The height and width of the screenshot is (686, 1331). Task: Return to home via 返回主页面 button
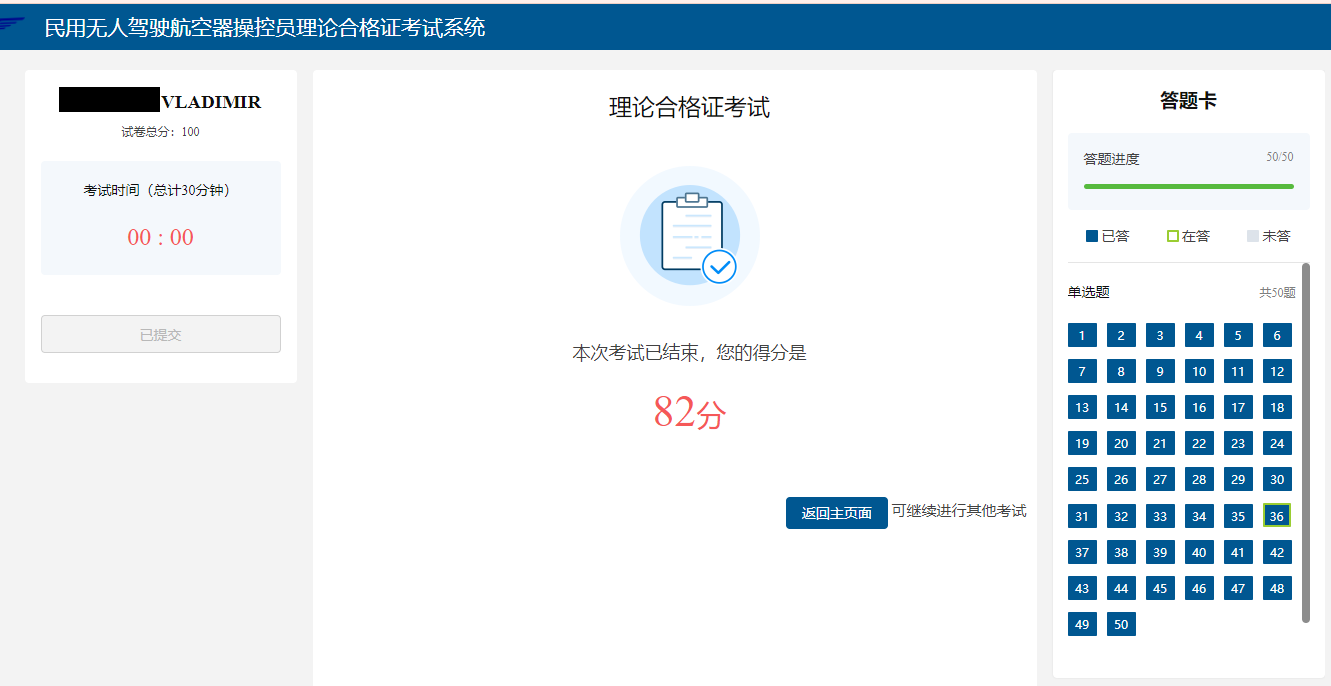coord(837,513)
